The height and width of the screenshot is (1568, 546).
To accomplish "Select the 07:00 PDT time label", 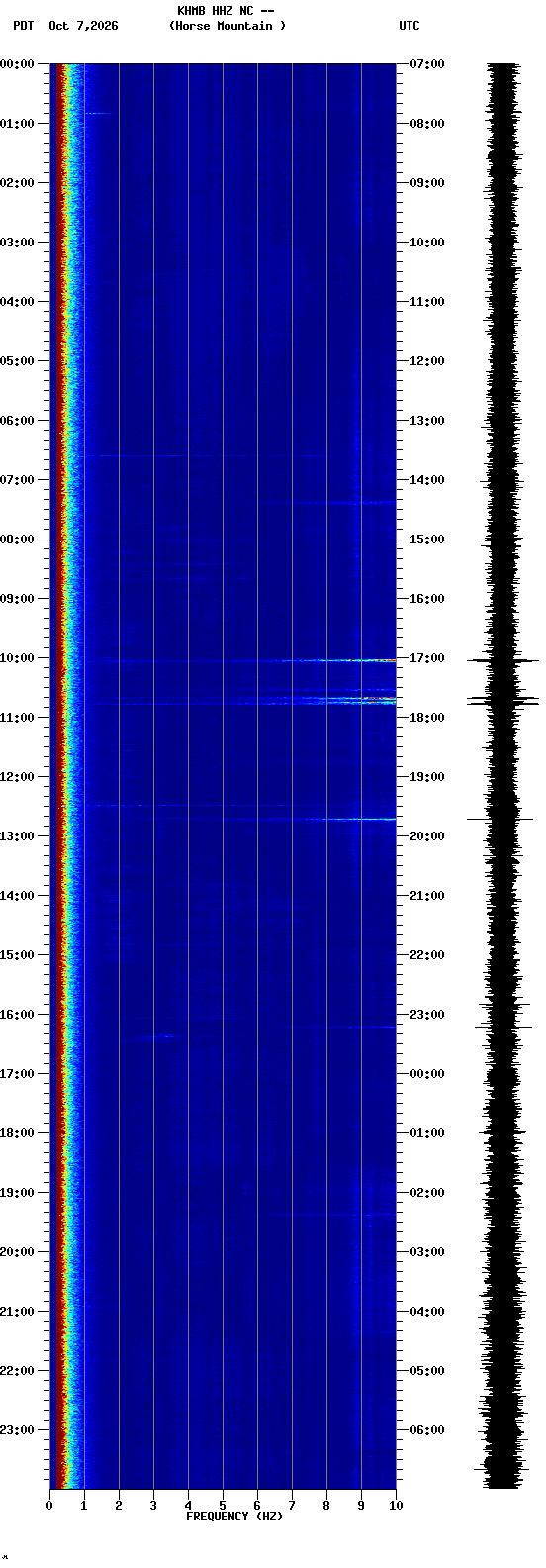I will (x=17, y=480).
